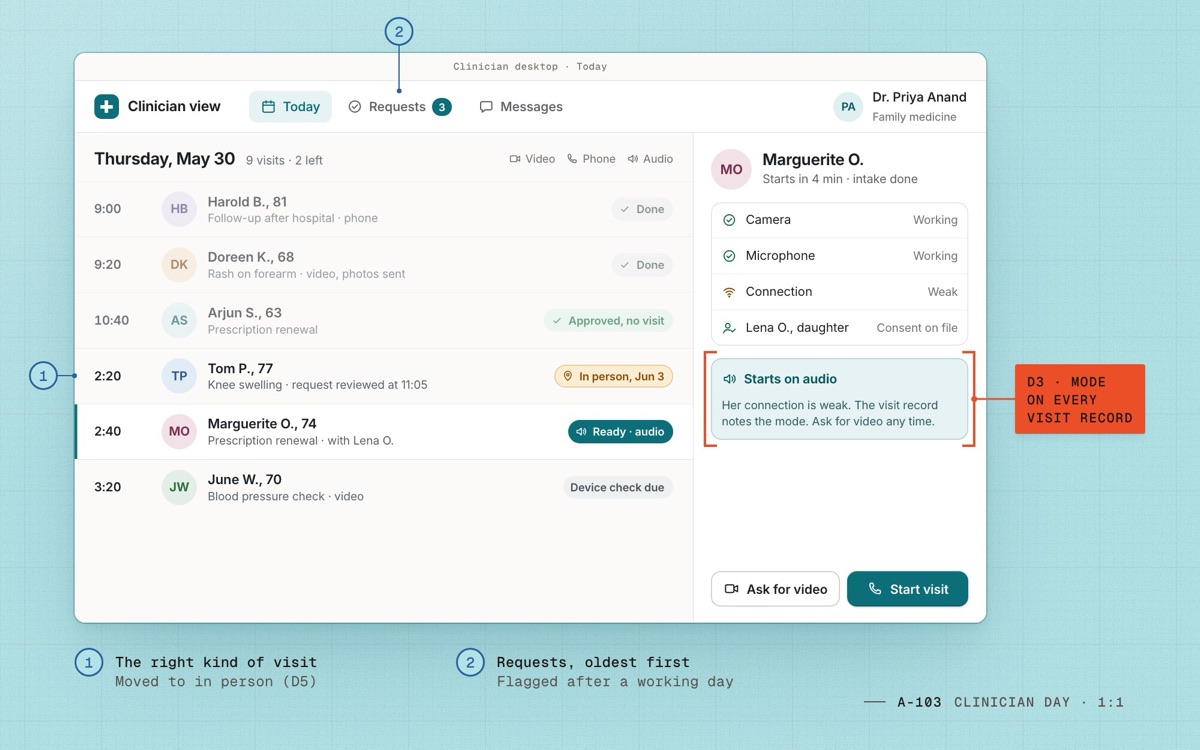This screenshot has height=750, width=1200.
Task: Click the Consent on file status text
Action: coord(917,328)
